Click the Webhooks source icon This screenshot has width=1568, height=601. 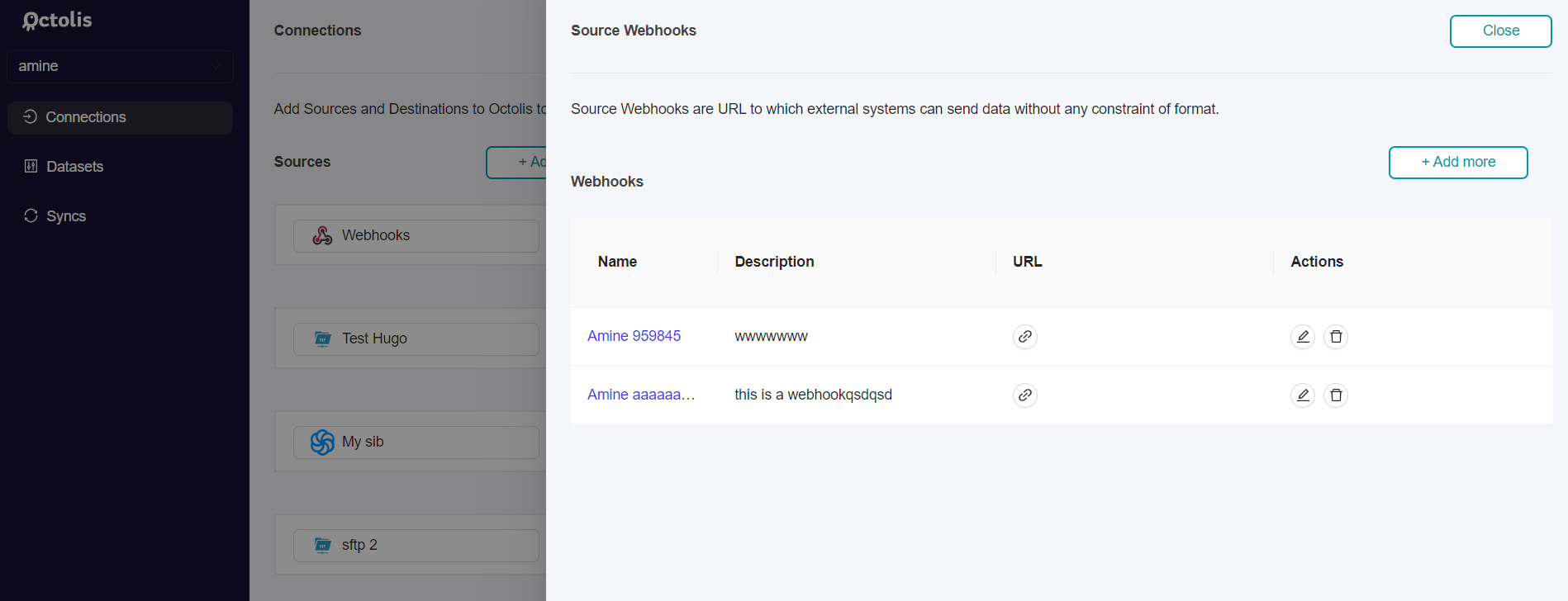(322, 235)
